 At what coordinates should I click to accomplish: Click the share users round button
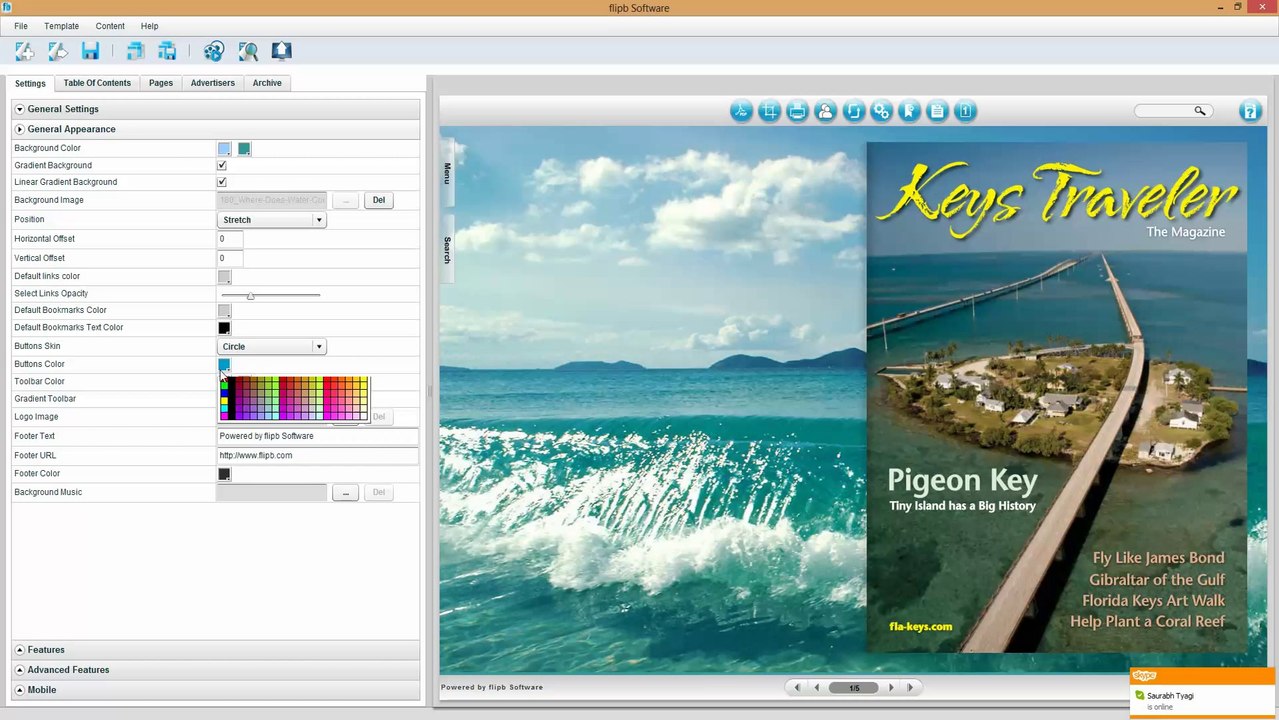(825, 111)
